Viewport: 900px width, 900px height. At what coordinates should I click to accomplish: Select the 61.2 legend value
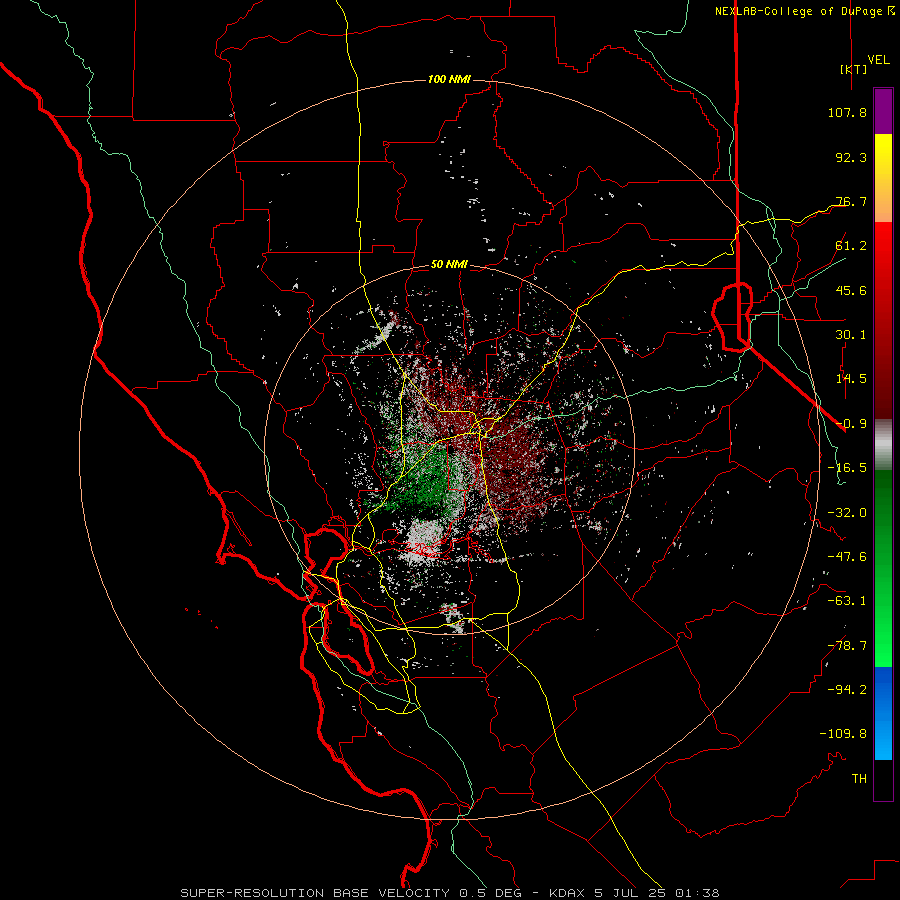click(851, 246)
